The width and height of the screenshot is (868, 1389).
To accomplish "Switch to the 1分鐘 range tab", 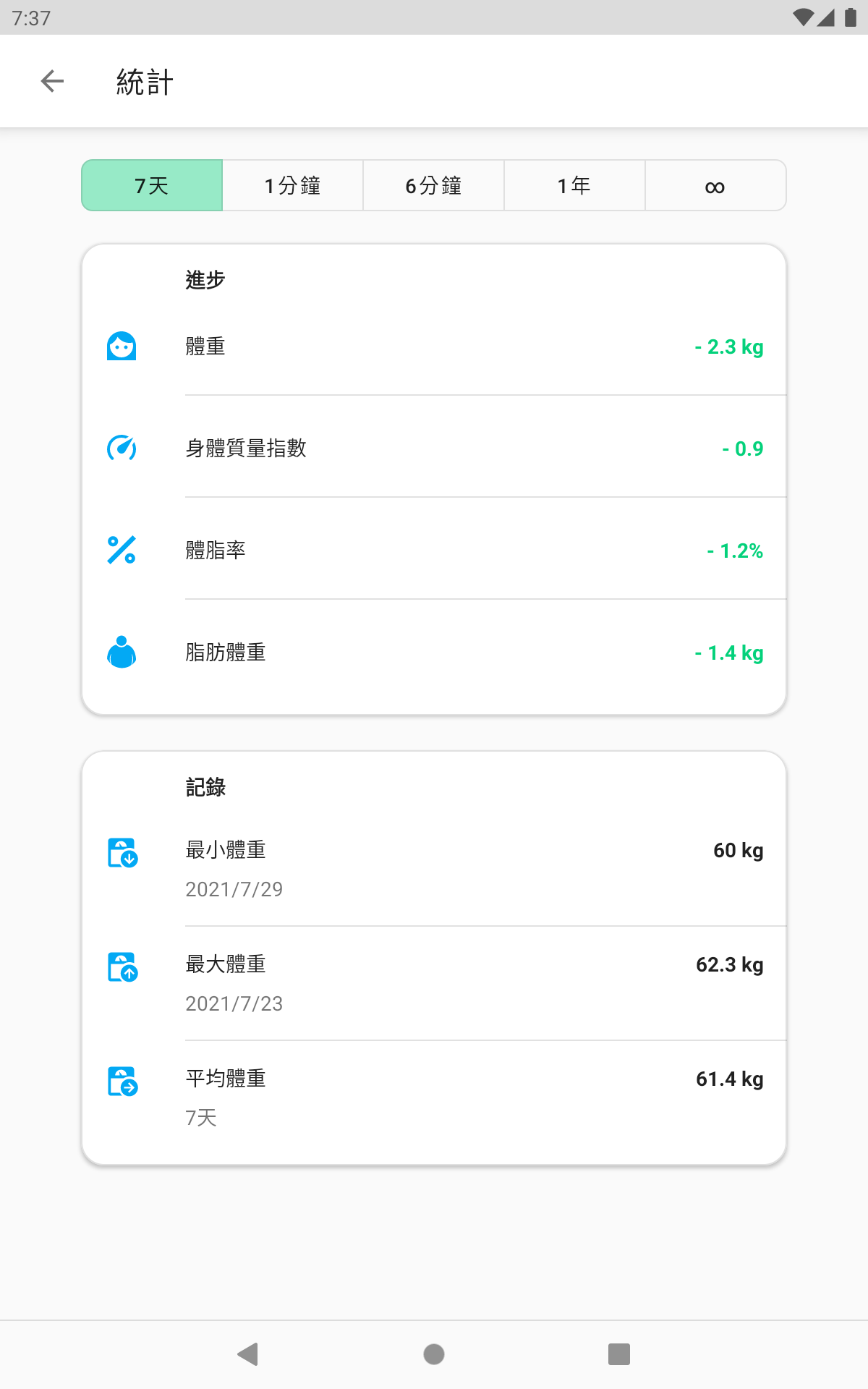I will (x=292, y=186).
